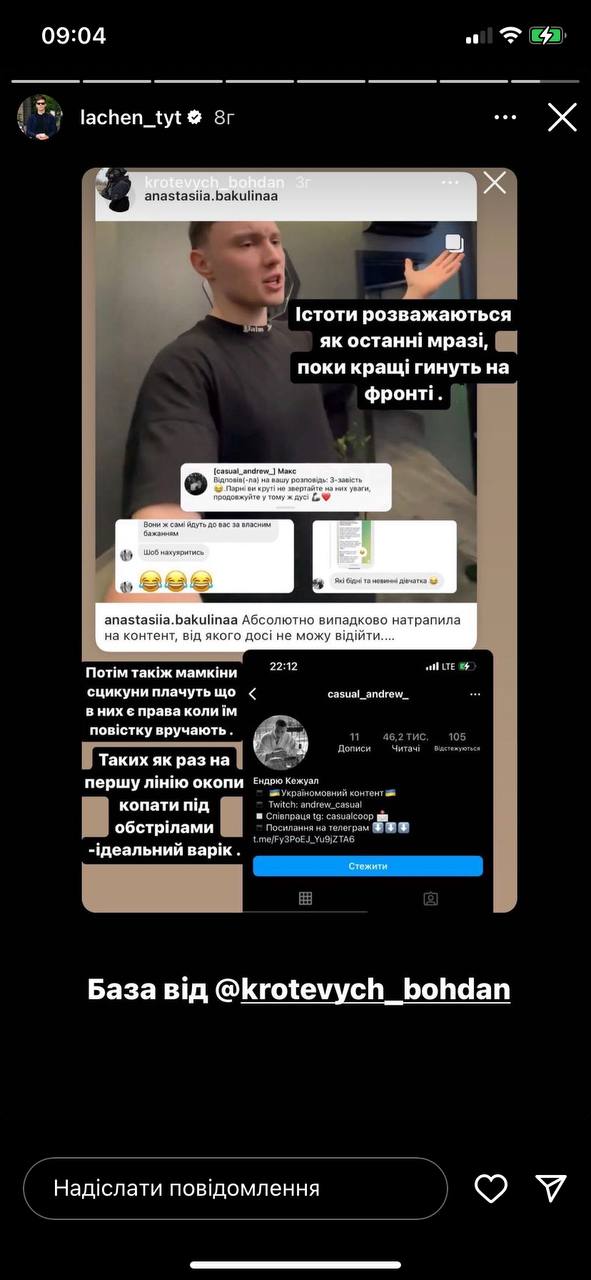The image size is (591, 1280).
Task: Tap the verified badge next to lachen_tyt
Action: (196, 117)
